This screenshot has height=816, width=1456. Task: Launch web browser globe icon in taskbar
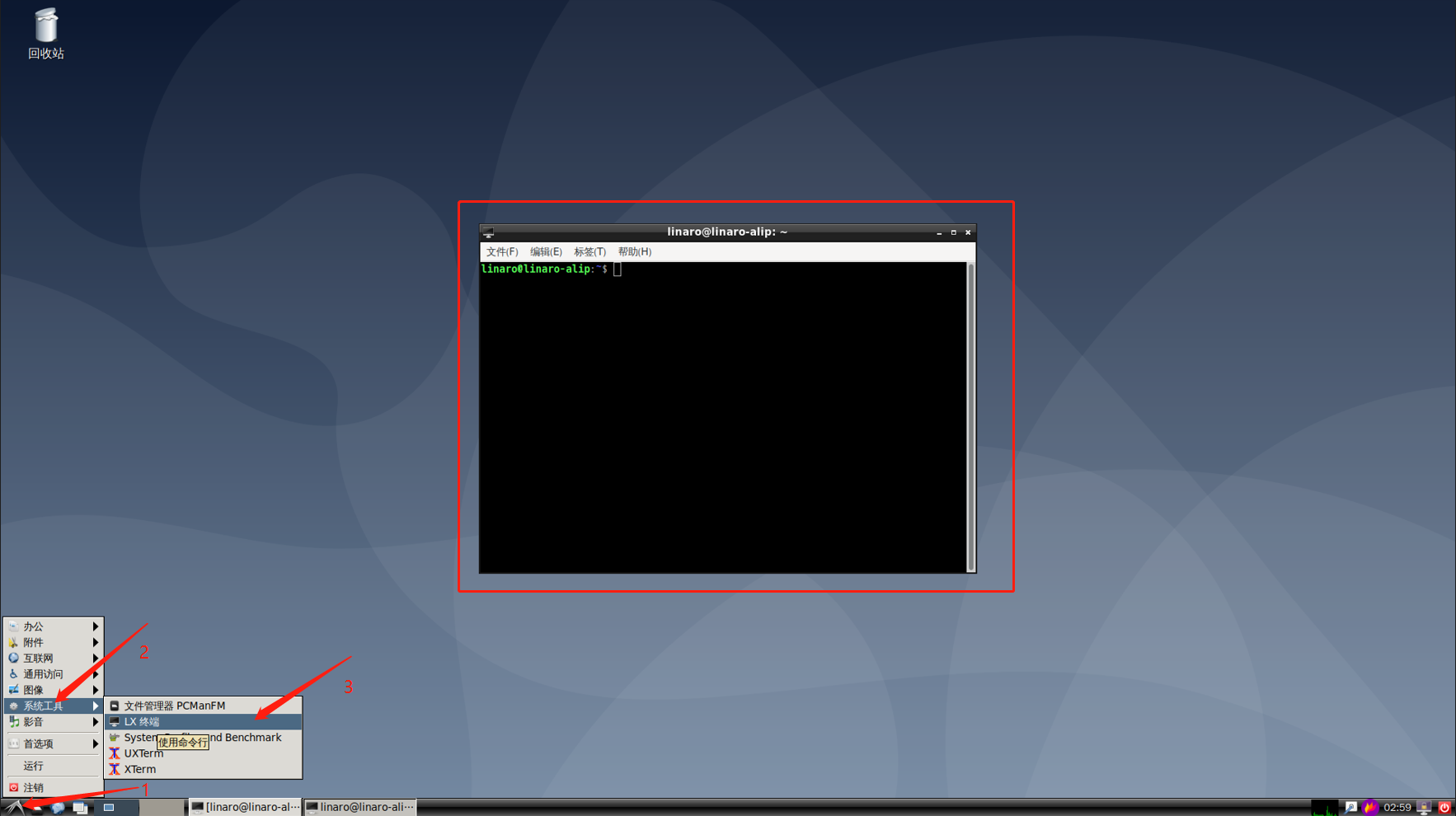point(57,808)
